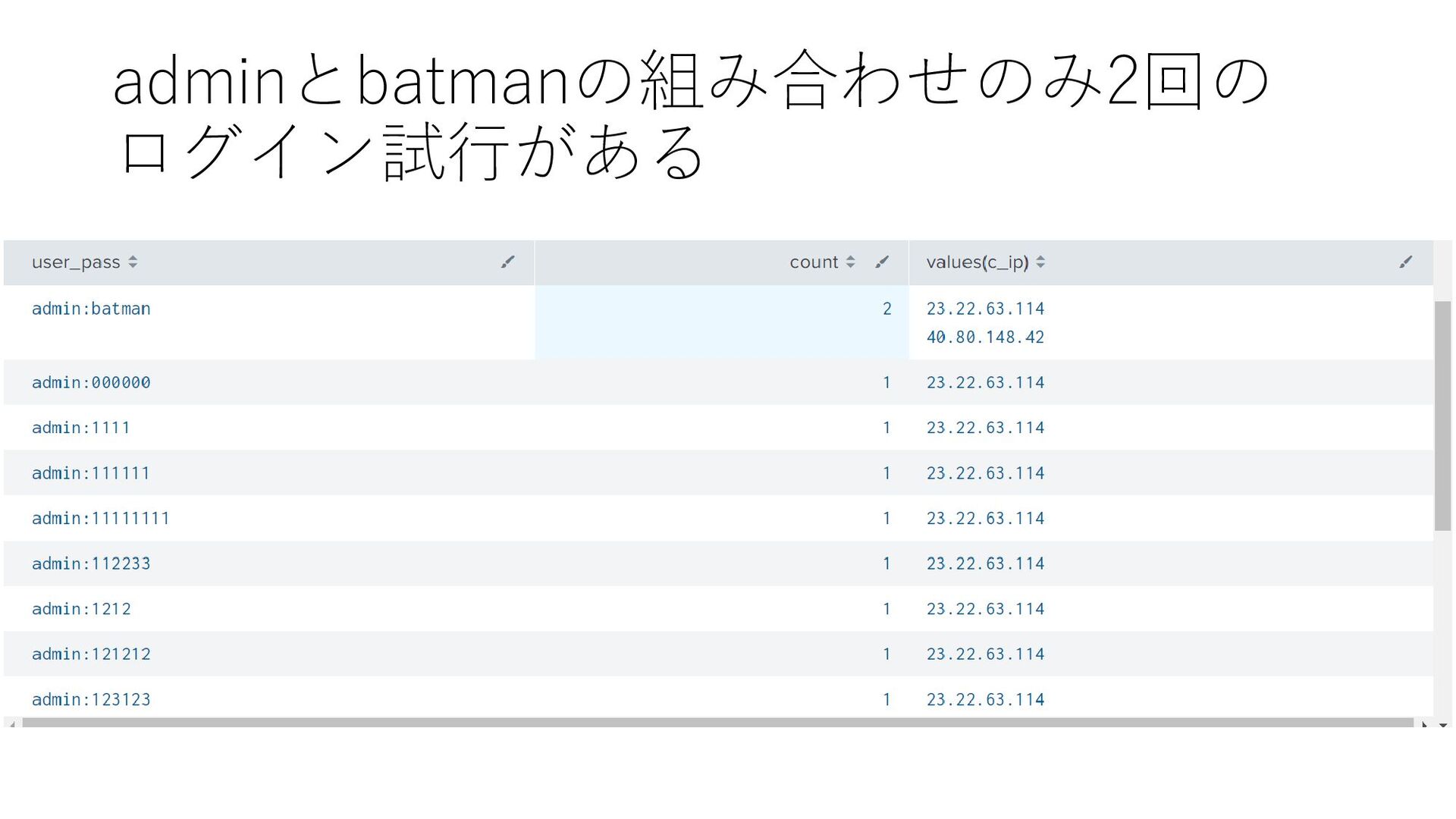
Task: Click the count column header label
Action: tap(813, 262)
